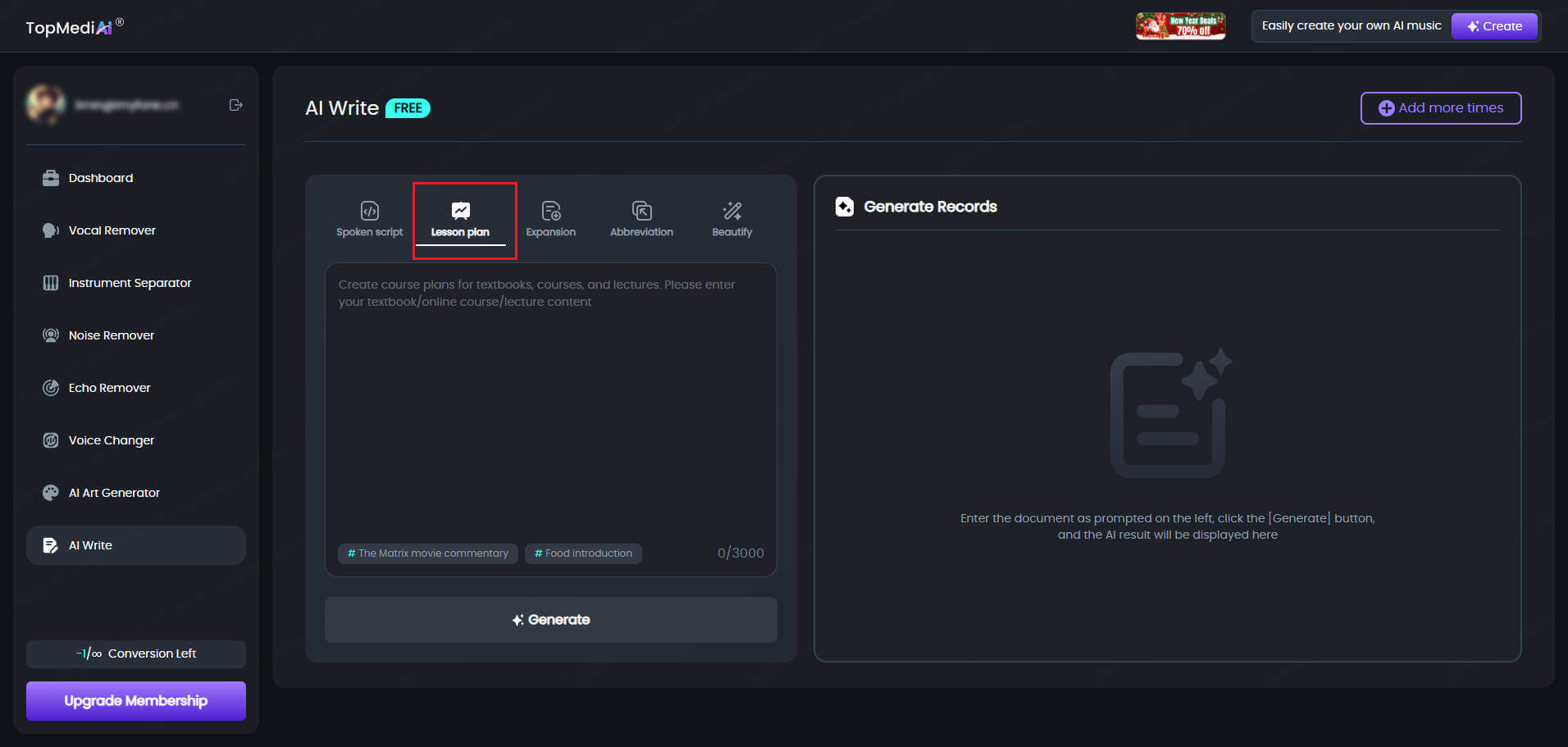Select the Lesson plan tab label
1568x747 pixels.
point(460,232)
